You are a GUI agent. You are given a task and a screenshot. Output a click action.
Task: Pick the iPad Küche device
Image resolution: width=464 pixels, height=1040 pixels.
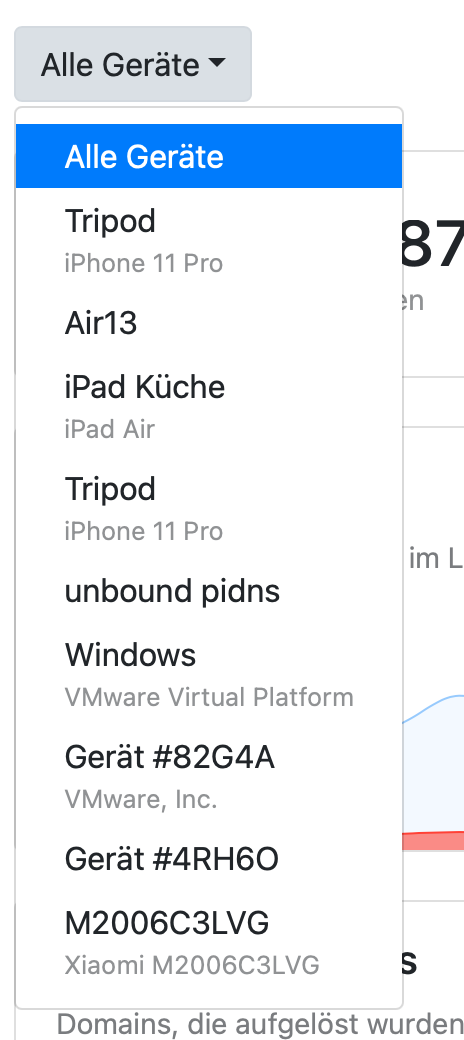point(209,406)
